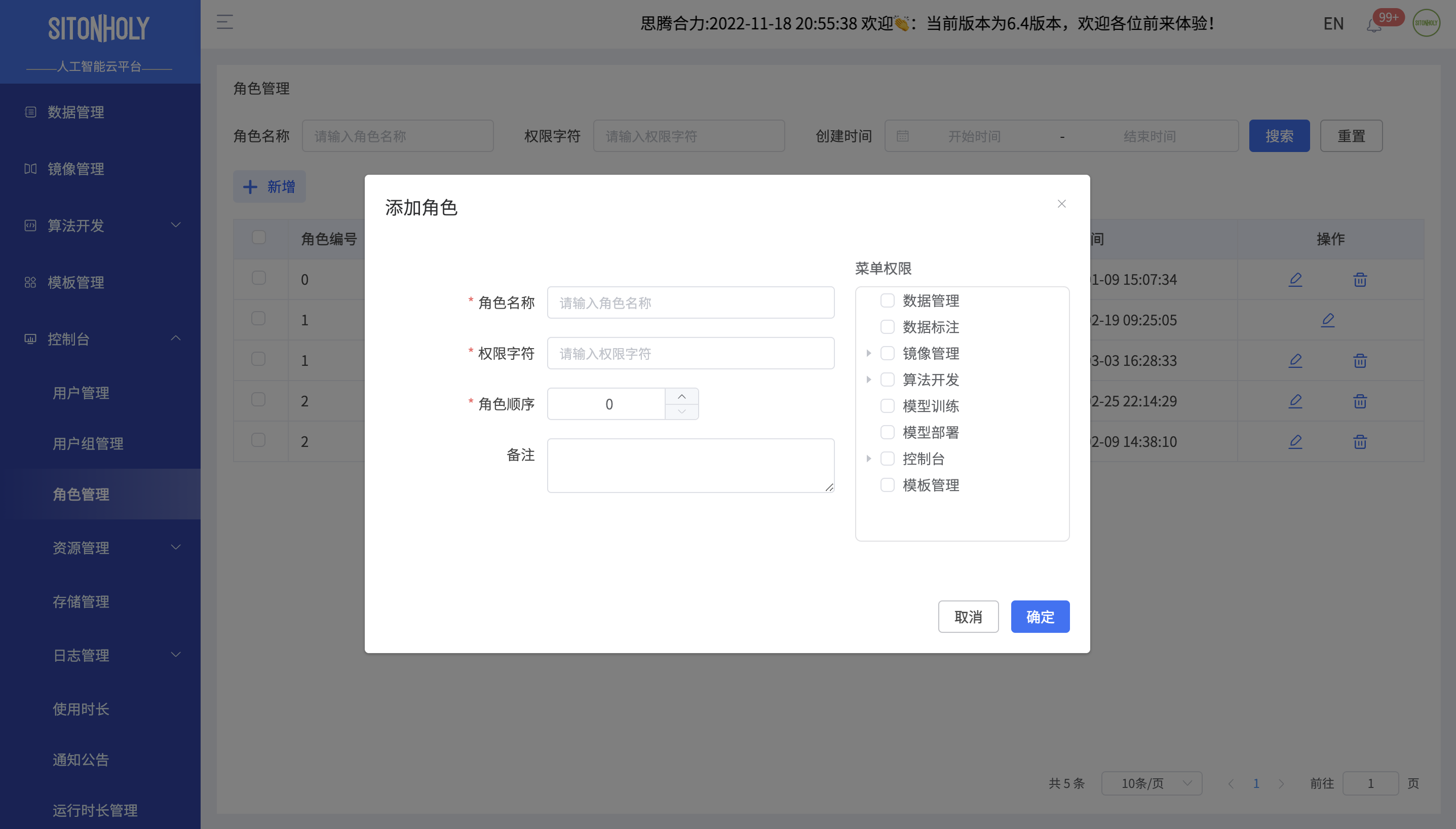This screenshot has height=829, width=1456.
Task: Click the 取消 cancel button
Action: tap(968, 617)
